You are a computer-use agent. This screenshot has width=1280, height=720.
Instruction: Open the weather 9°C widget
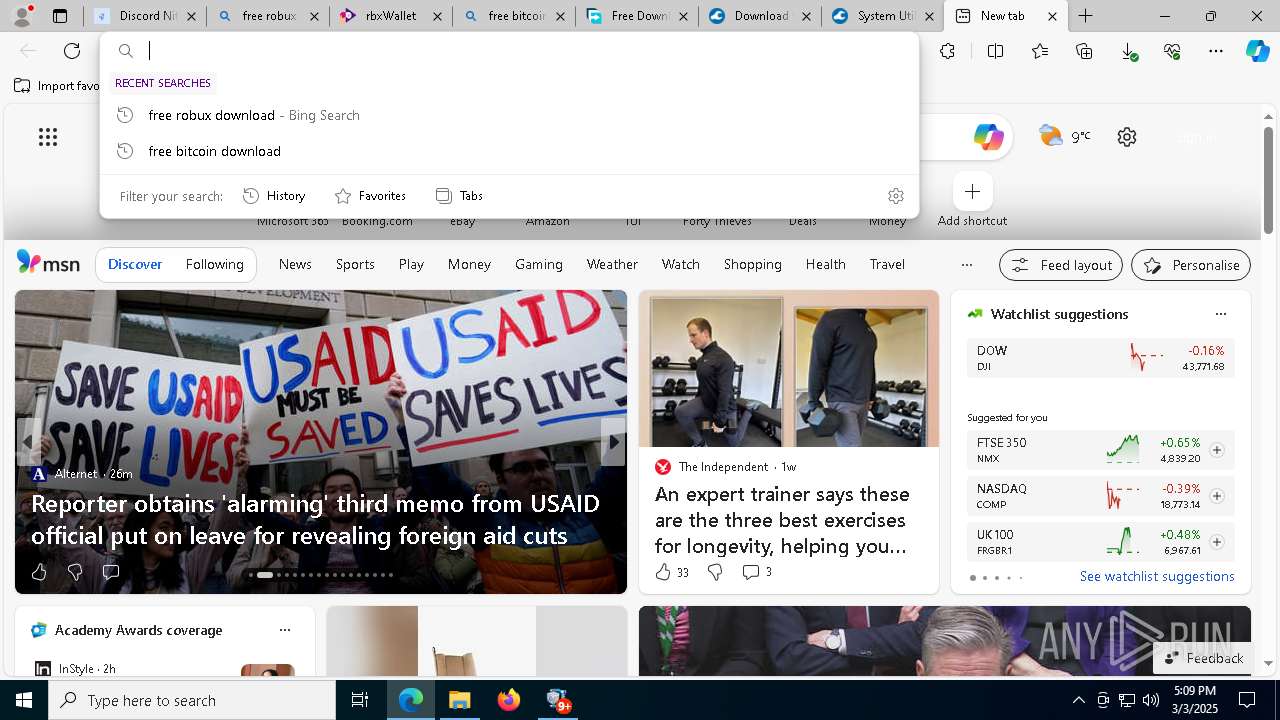[x=1064, y=136]
